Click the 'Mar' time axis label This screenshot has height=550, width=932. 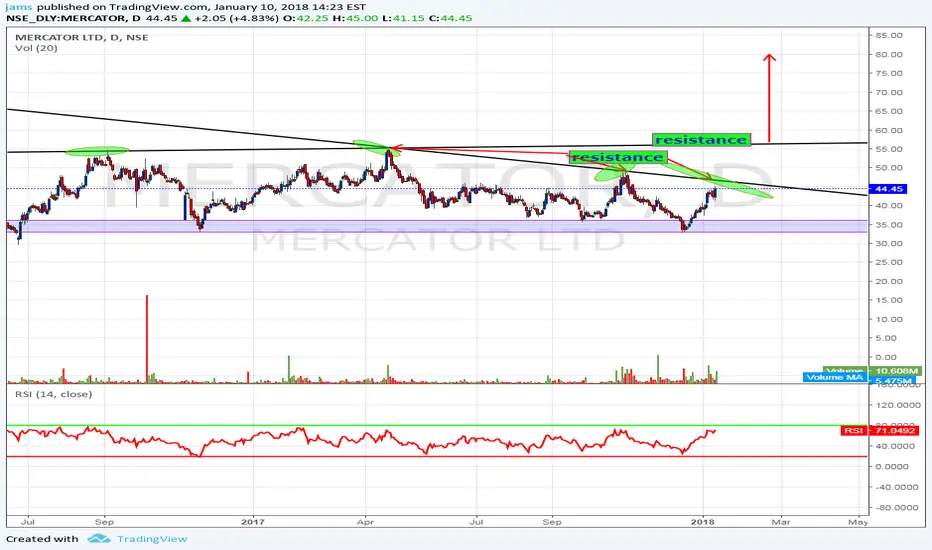(x=781, y=522)
